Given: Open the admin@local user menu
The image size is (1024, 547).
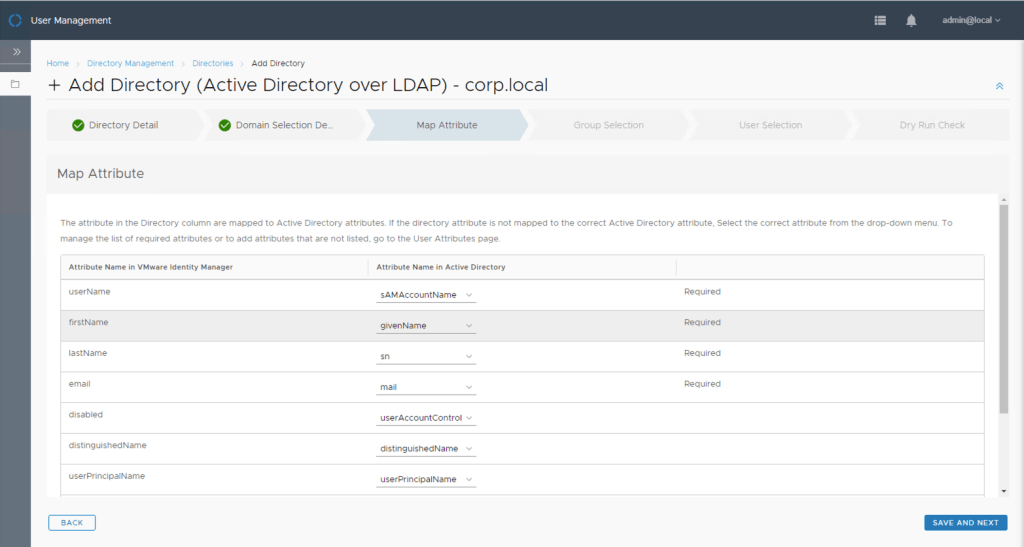Looking at the screenshot, I should tap(970, 20).
